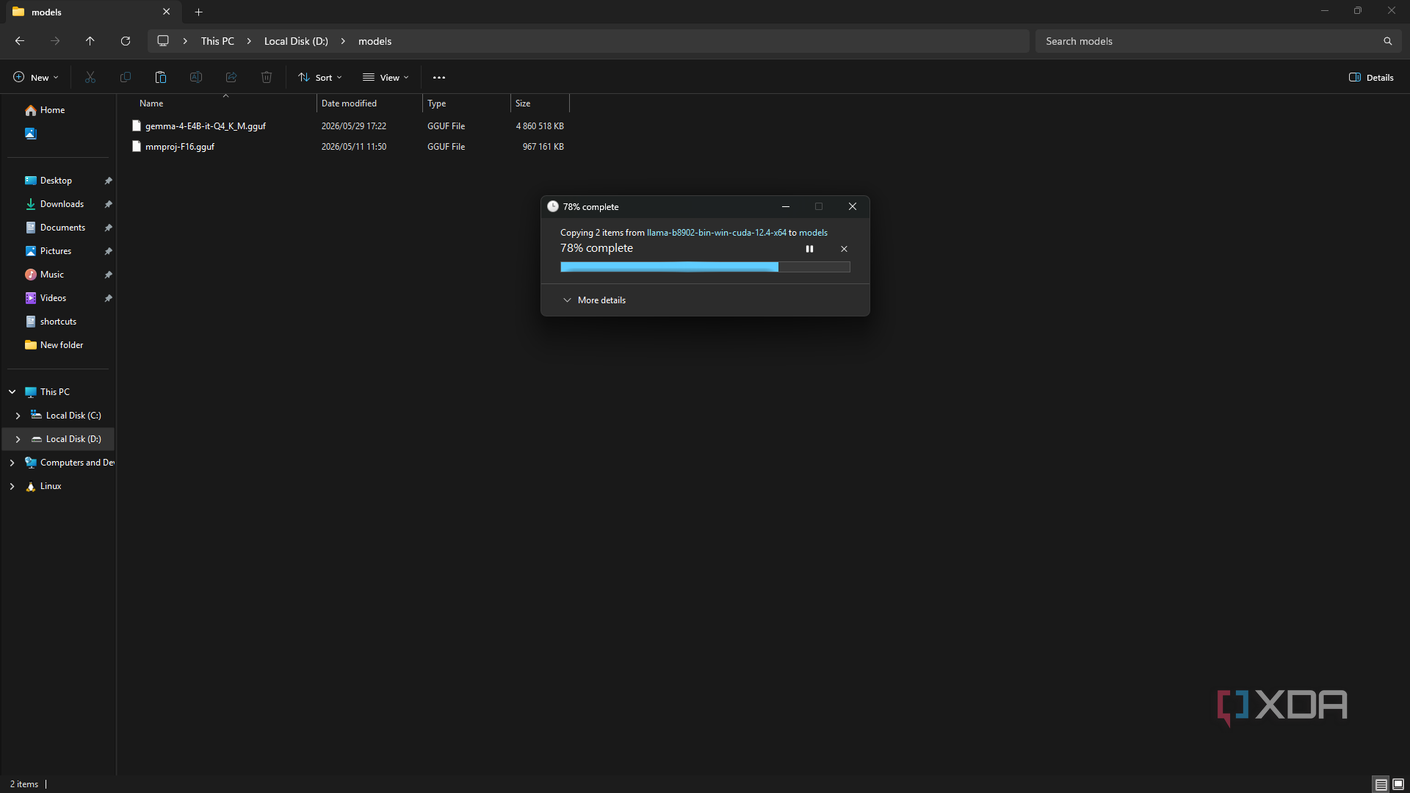Click Local Disk (D:) breadcrumb
This screenshot has width=1410, height=793.
[296, 41]
